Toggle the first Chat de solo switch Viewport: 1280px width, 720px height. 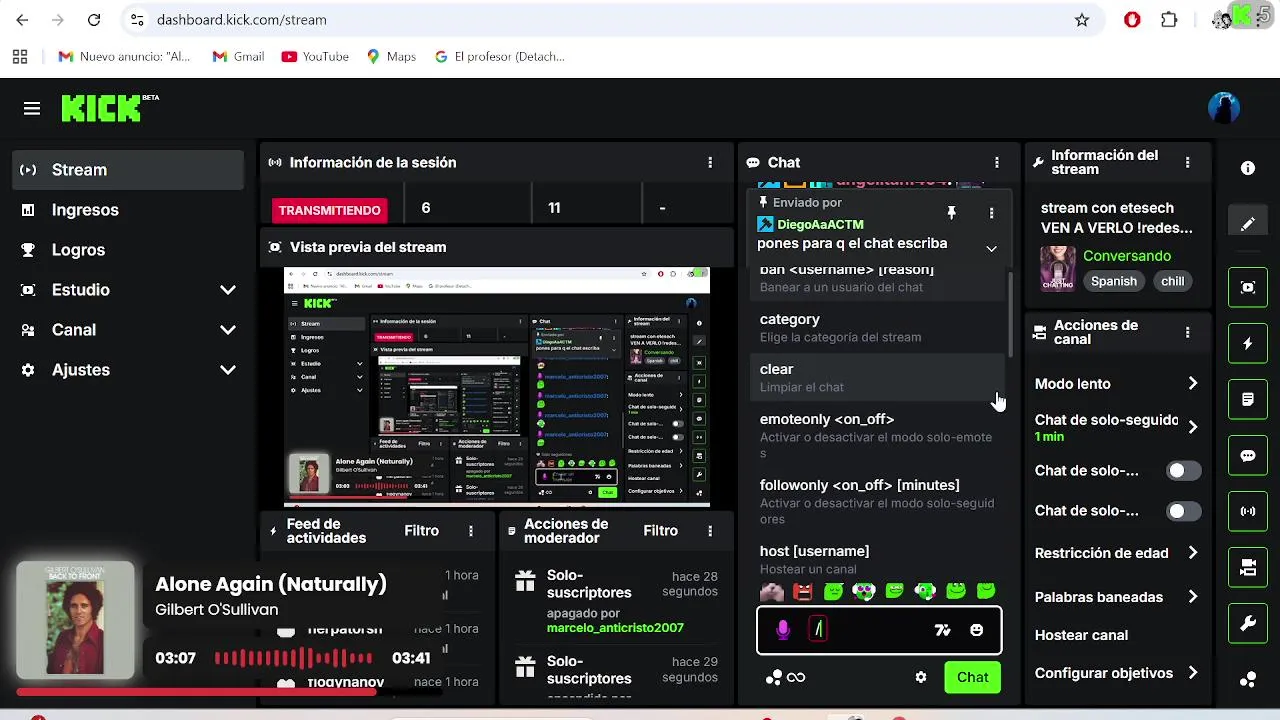[x=1184, y=470]
